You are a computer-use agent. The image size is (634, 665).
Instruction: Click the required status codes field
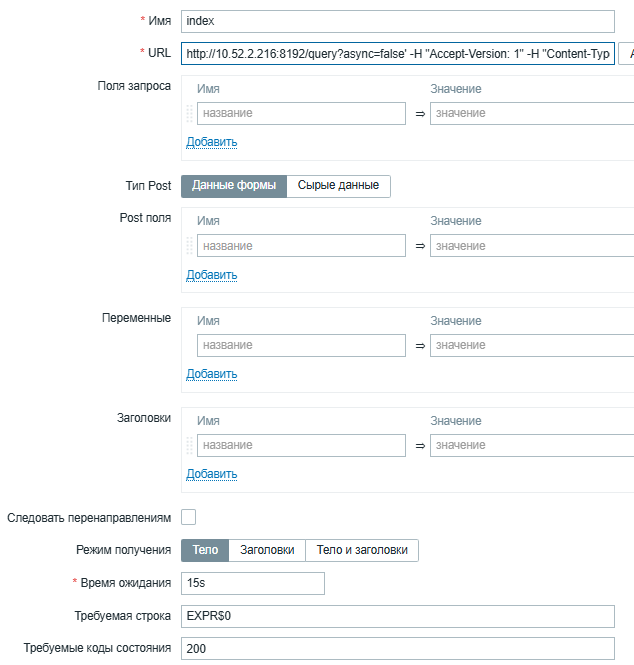pyautogui.click(x=397, y=649)
